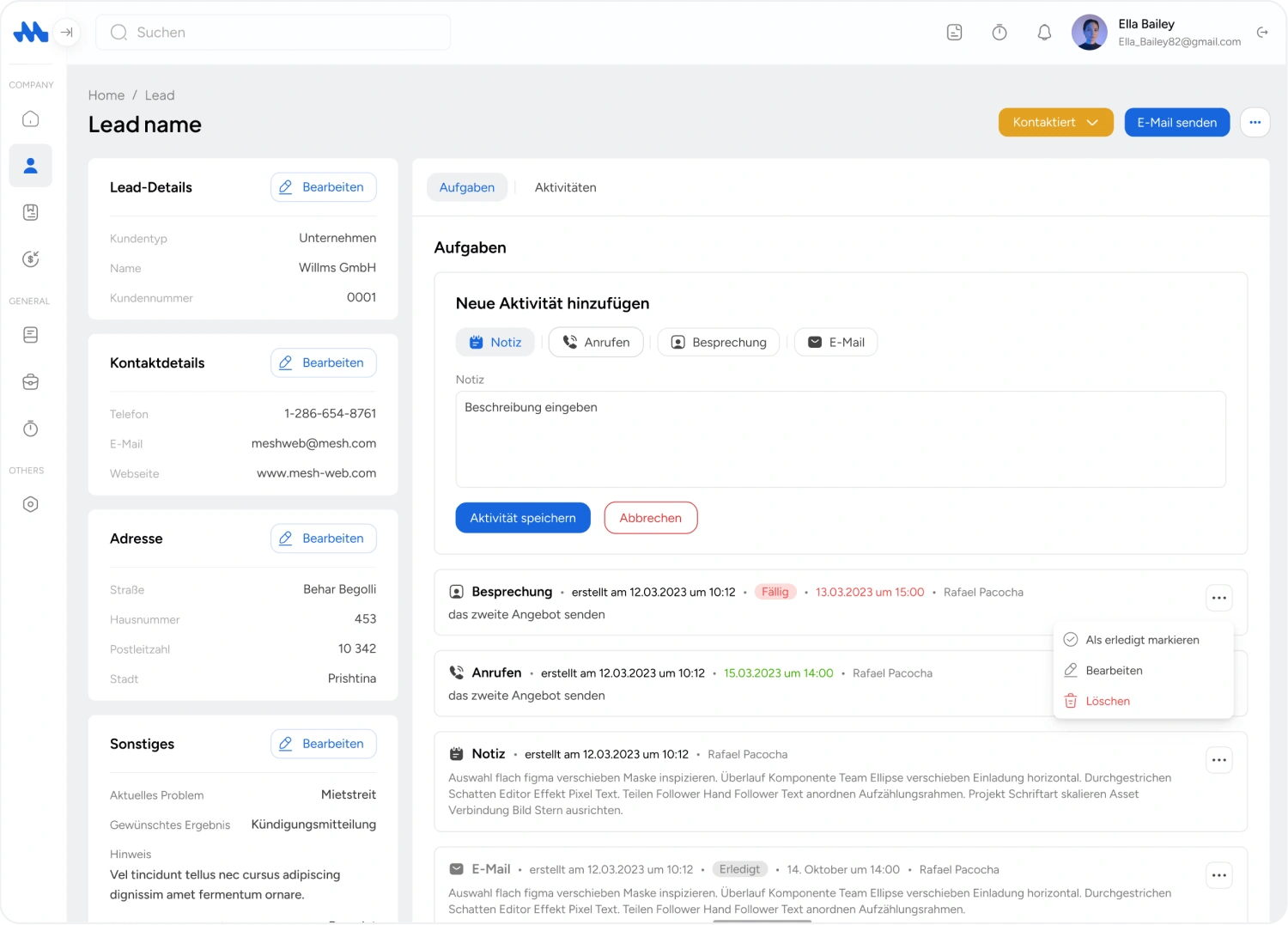The image size is (1288, 925).
Task: Click the notification bell icon
Action: click(x=1044, y=33)
